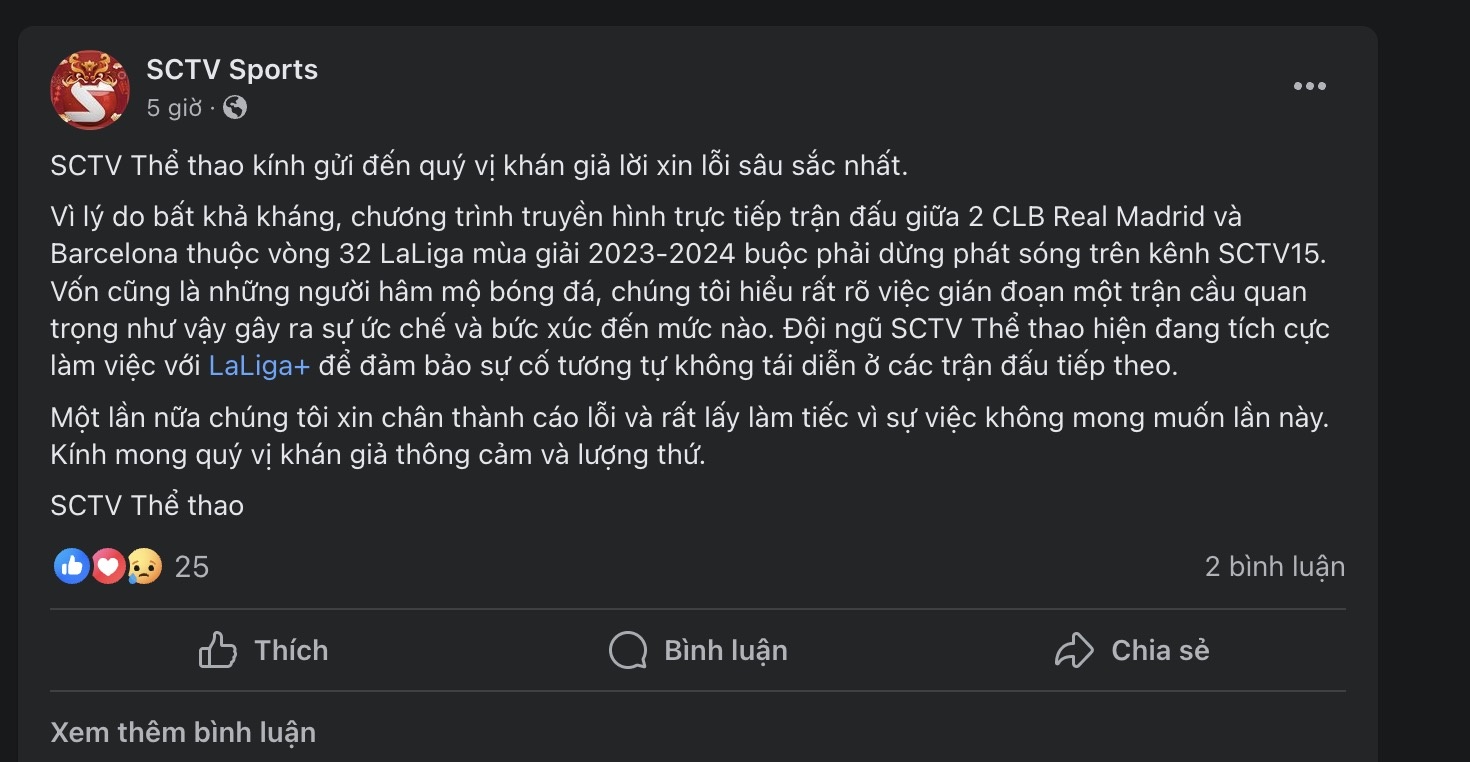Open the post options three-dot menu
Image resolution: width=1470 pixels, height=762 pixels.
(x=1310, y=86)
